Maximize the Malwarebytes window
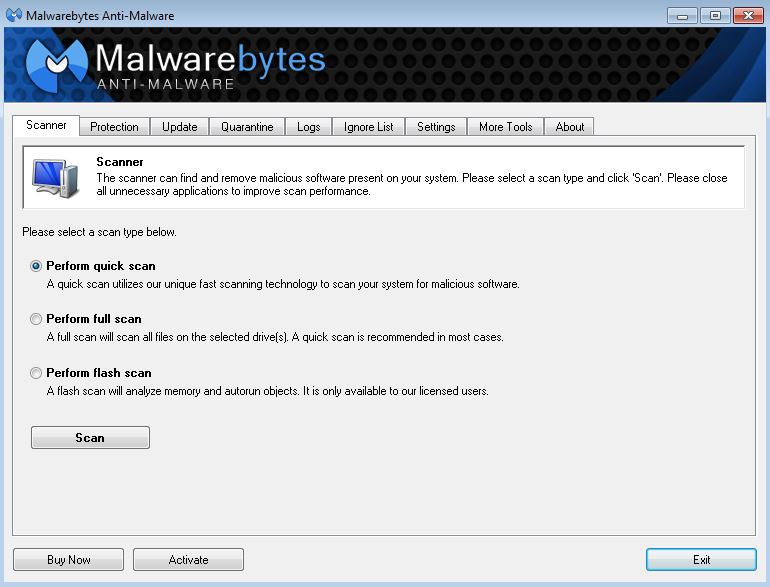The width and height of the screenshot is (770, 587). (715, 16)
